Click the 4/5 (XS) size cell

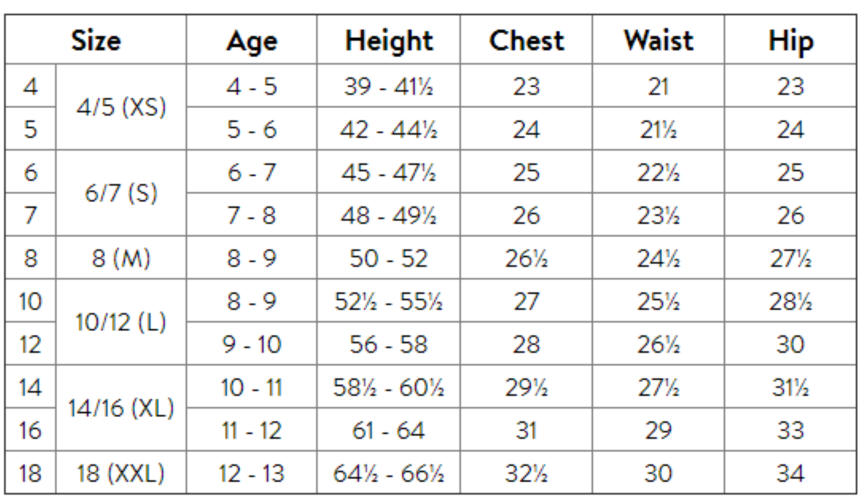[121, 108]
